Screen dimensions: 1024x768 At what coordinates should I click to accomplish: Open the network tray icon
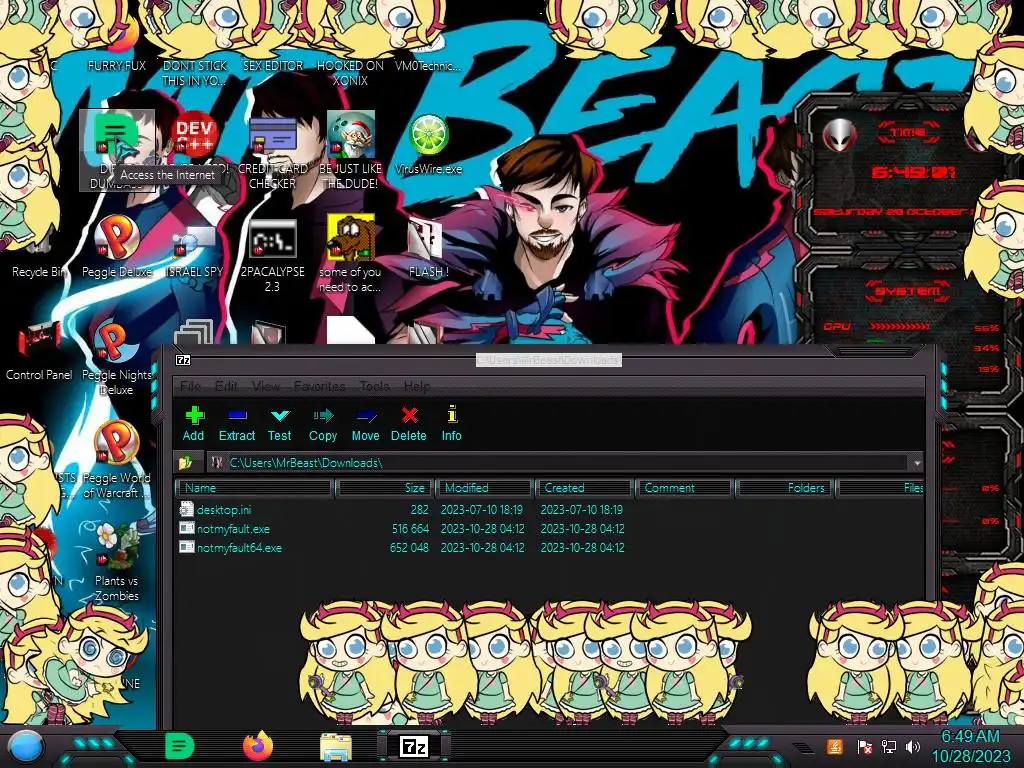[889, 746]
